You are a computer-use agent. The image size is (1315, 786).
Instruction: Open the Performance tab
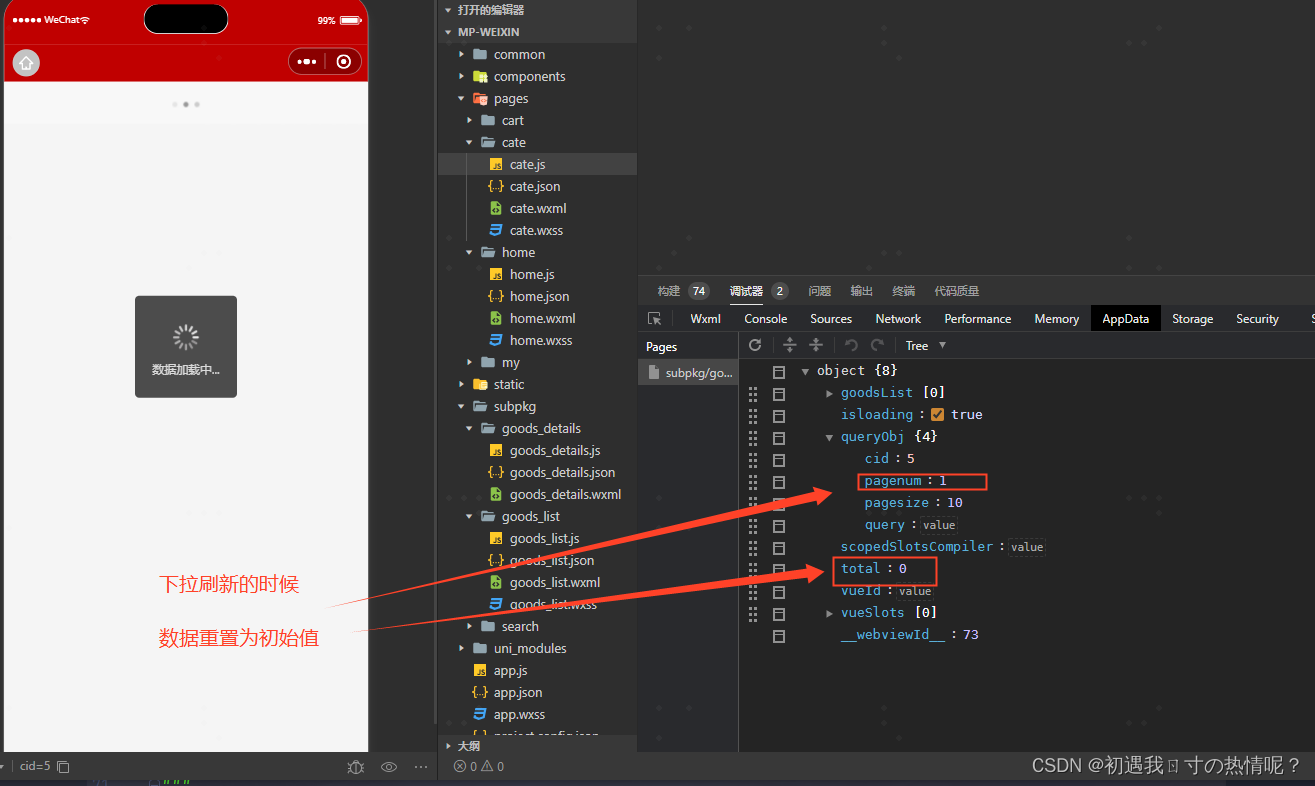click(978, 319)
